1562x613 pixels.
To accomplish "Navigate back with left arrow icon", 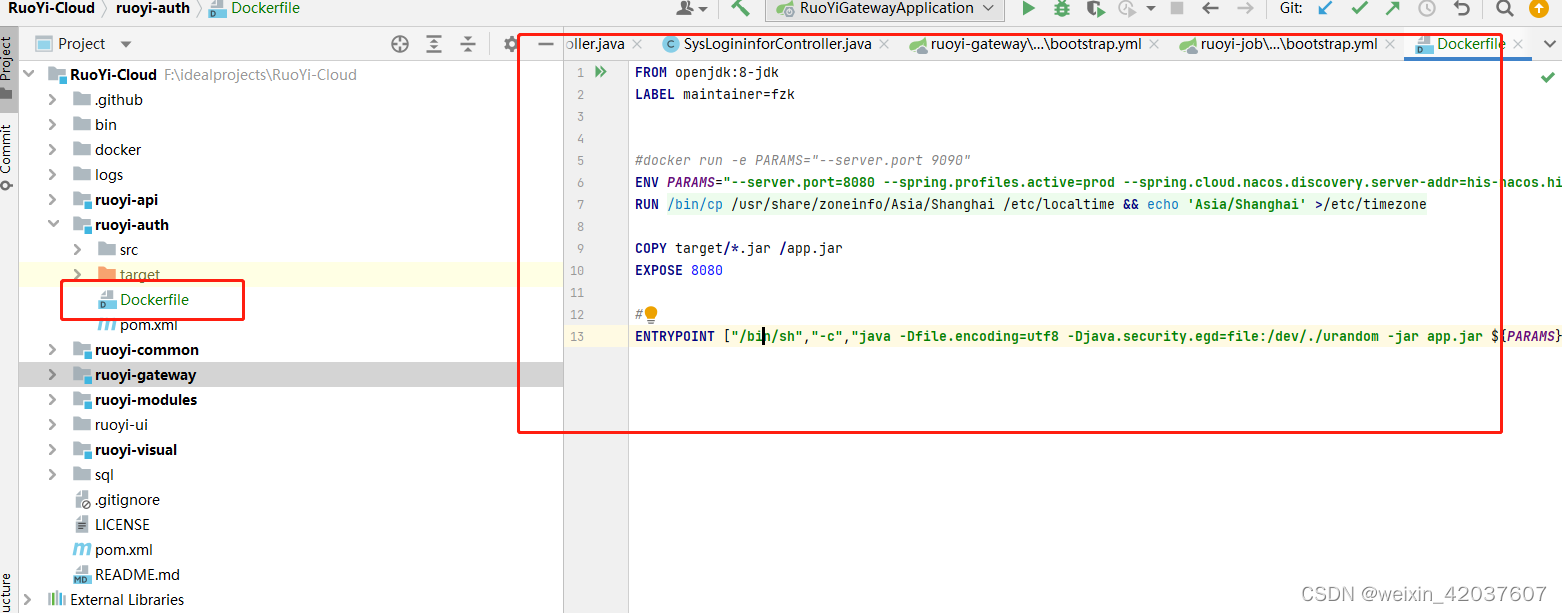I will (1210, 8).
